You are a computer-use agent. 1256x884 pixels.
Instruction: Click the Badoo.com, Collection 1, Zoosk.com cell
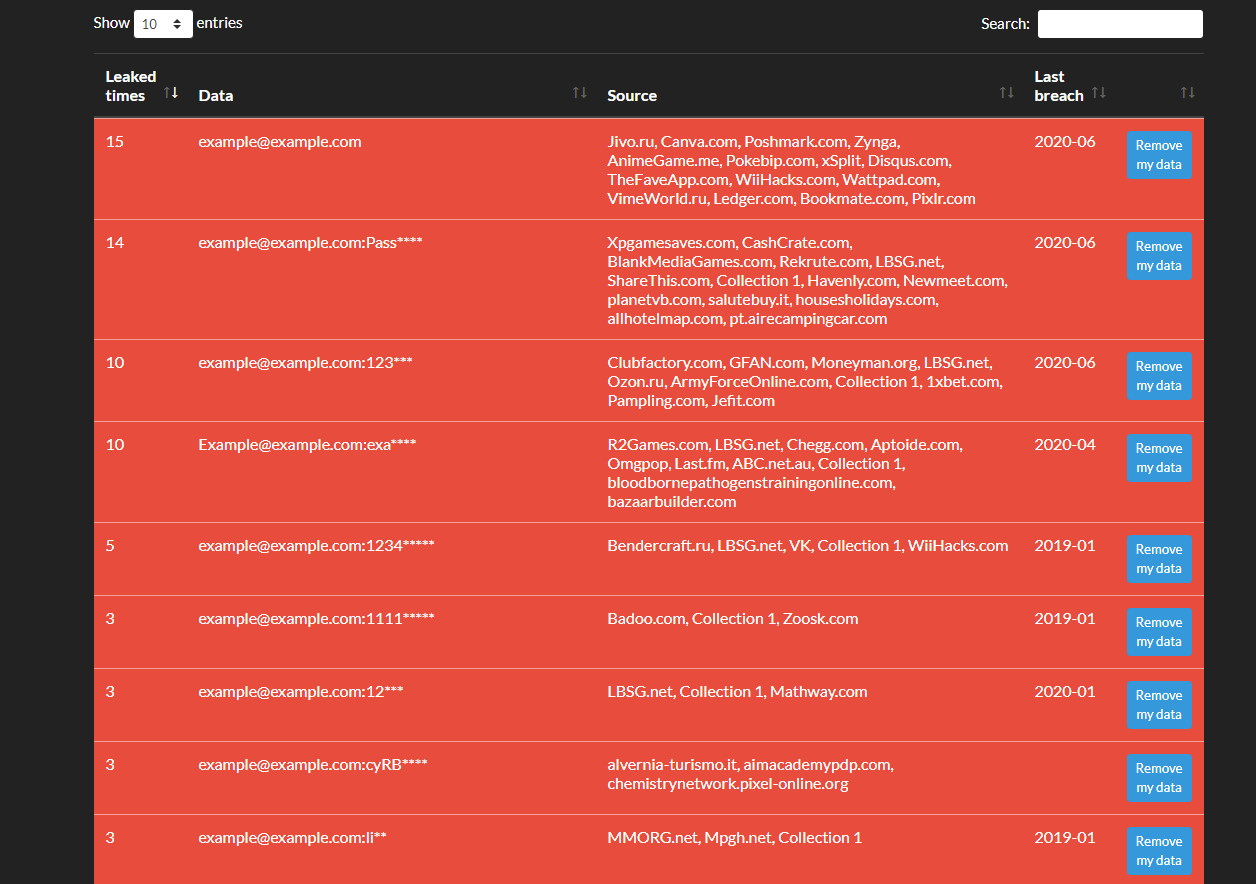[x=733, y=618]
